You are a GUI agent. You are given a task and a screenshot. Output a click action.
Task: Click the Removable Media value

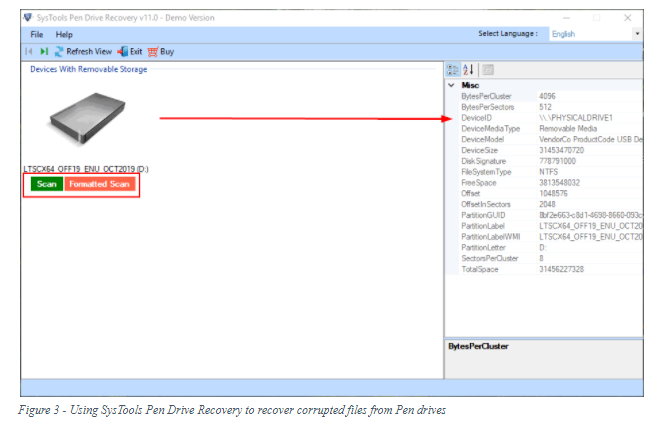point(568,129)
